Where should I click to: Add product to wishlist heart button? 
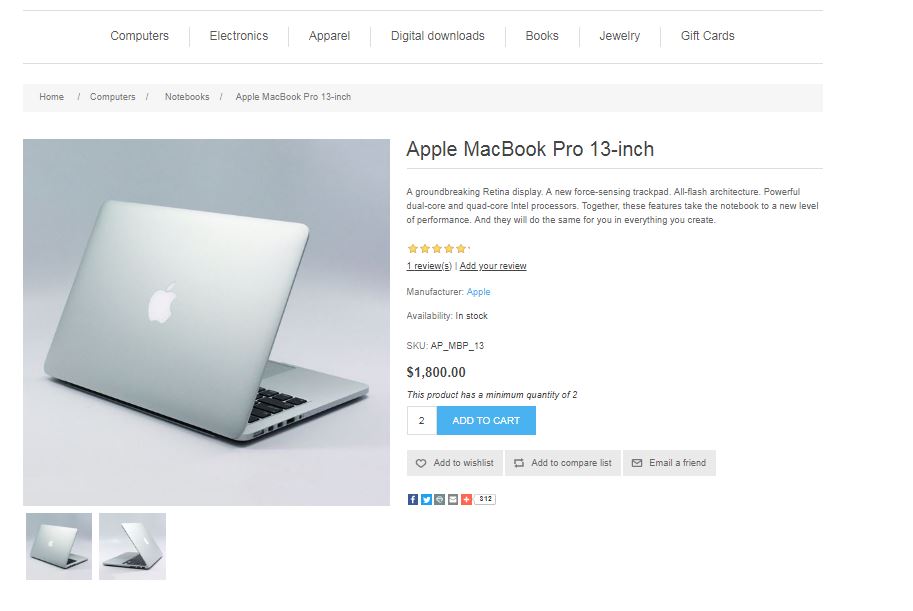tap(455, 463)
